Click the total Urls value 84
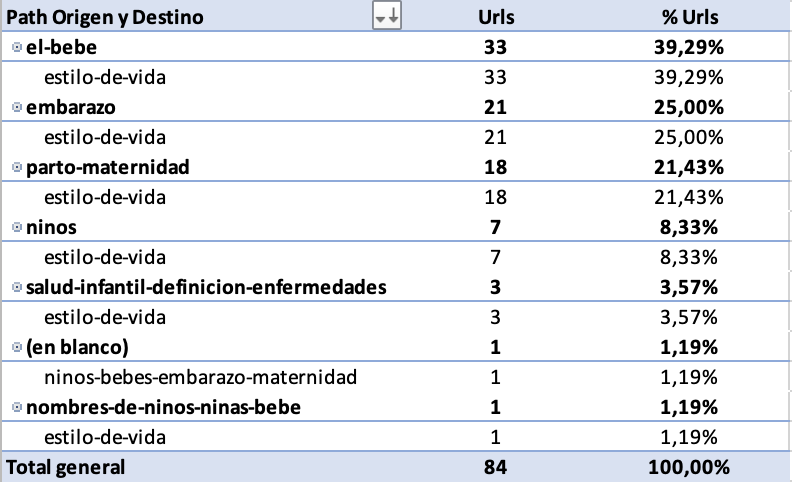 tap(496, 467)
